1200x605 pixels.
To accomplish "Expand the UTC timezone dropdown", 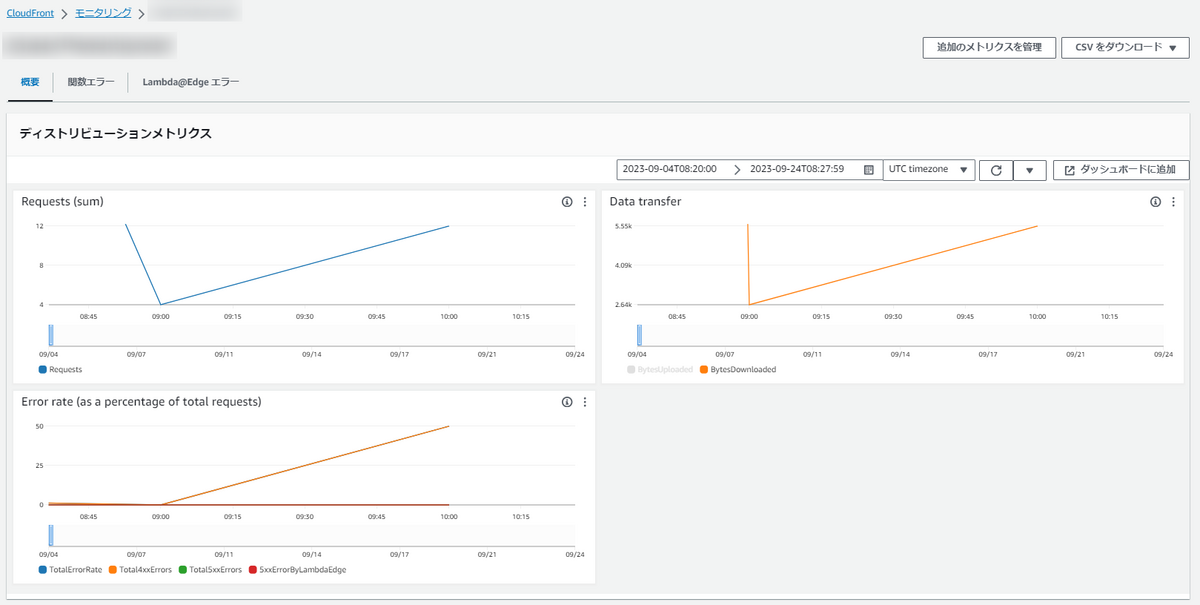I will coord(929,170).
